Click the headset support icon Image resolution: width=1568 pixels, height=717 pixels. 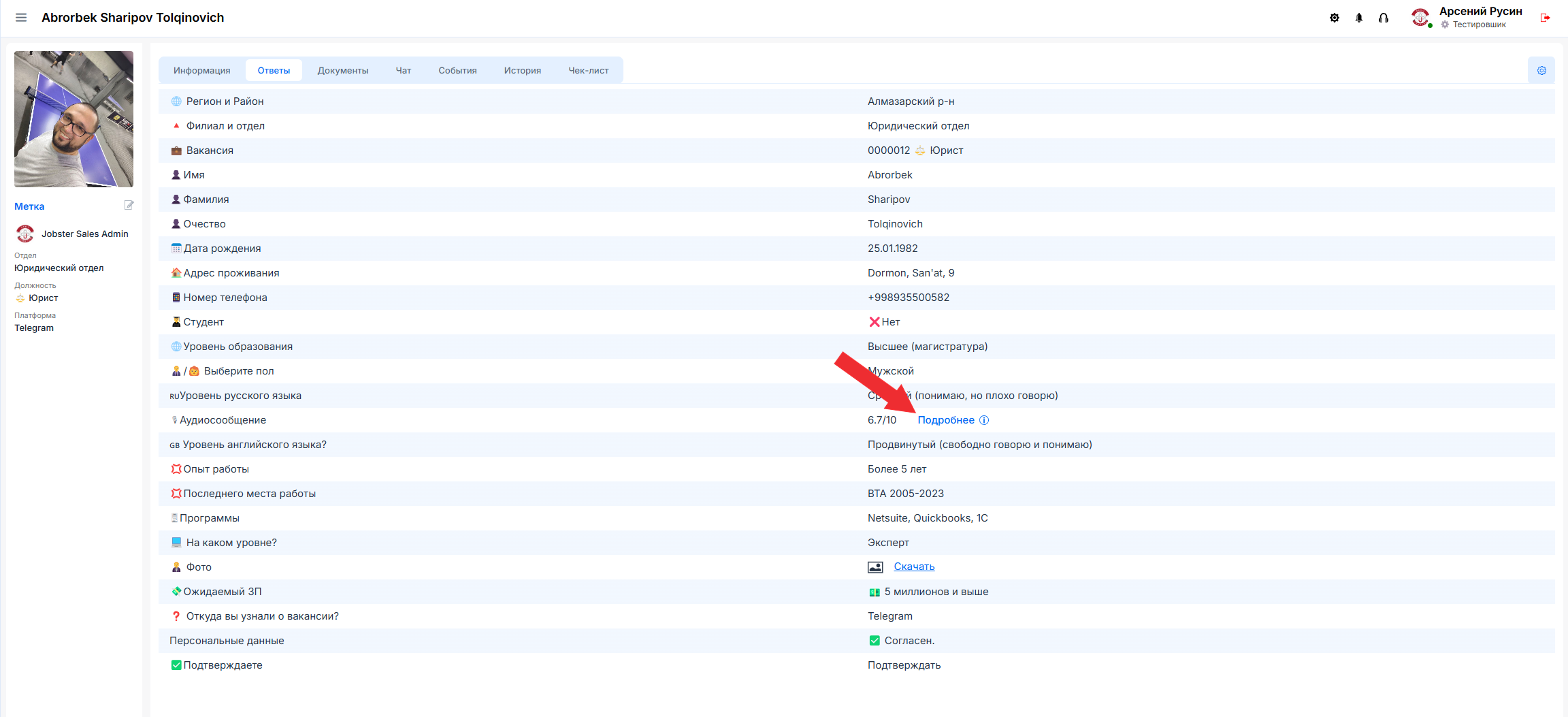[1384, 18]
